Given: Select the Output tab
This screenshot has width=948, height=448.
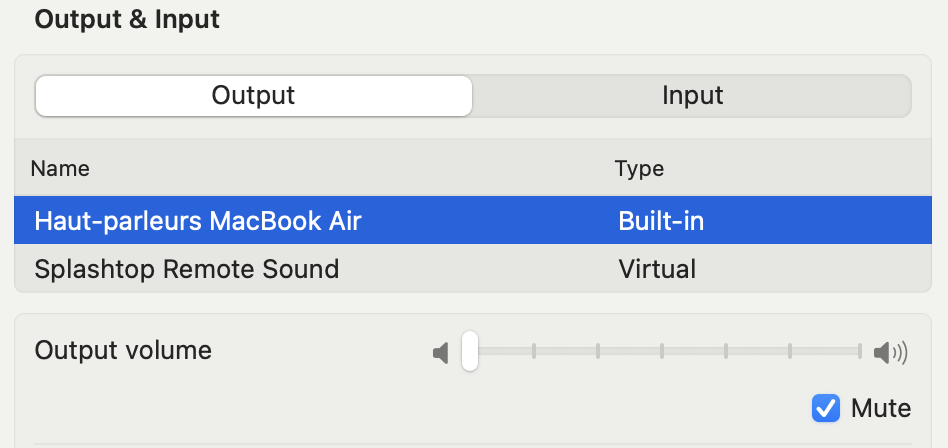Looking at the screenshot, I should click(x=253, y=96).
